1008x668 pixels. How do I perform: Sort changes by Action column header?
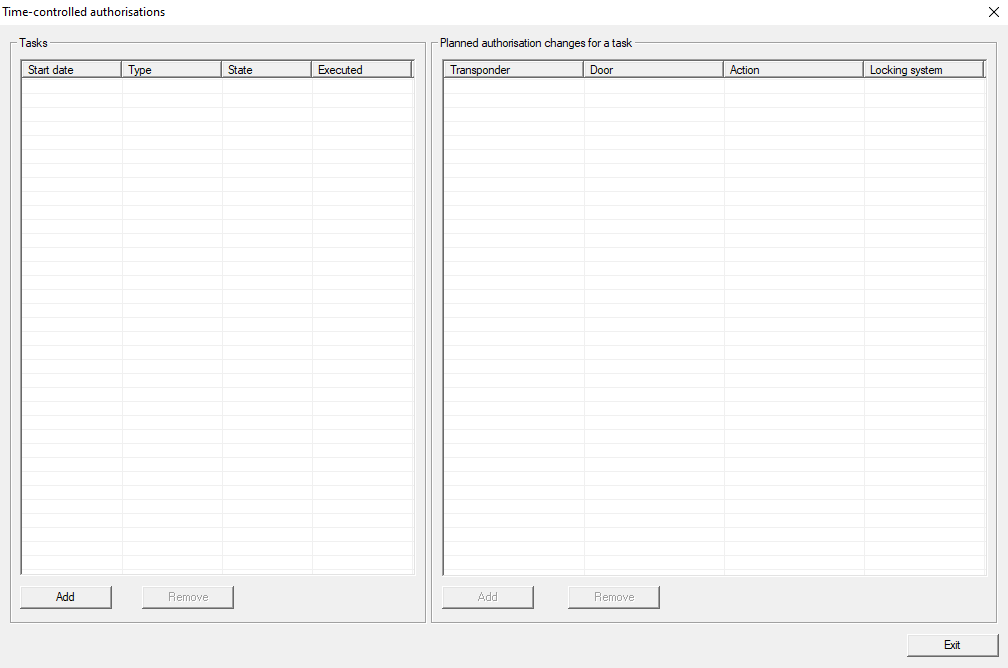pyautogui.click(x=793, y=70)
